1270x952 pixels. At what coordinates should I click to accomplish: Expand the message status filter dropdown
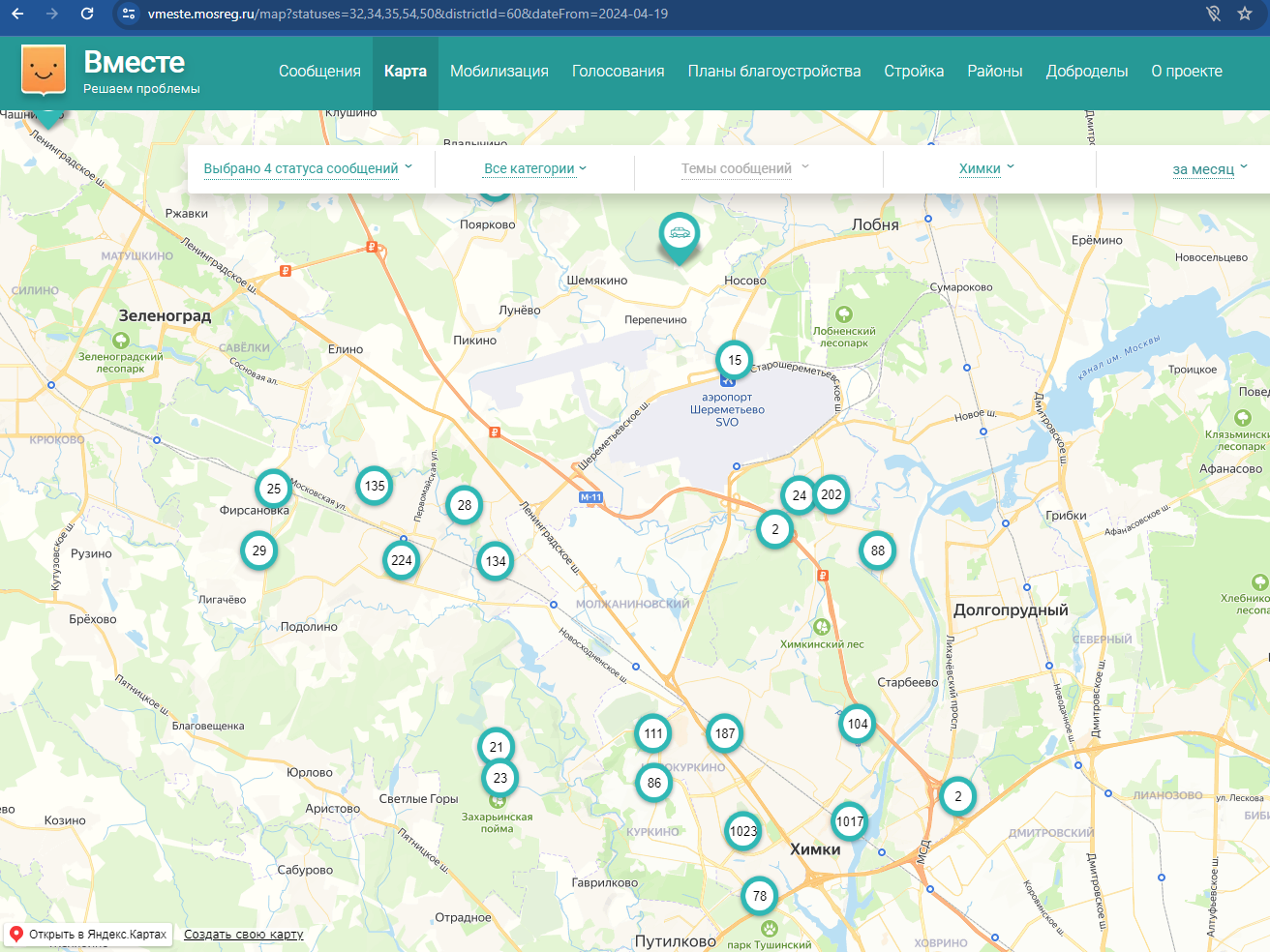tap(308, 168)
